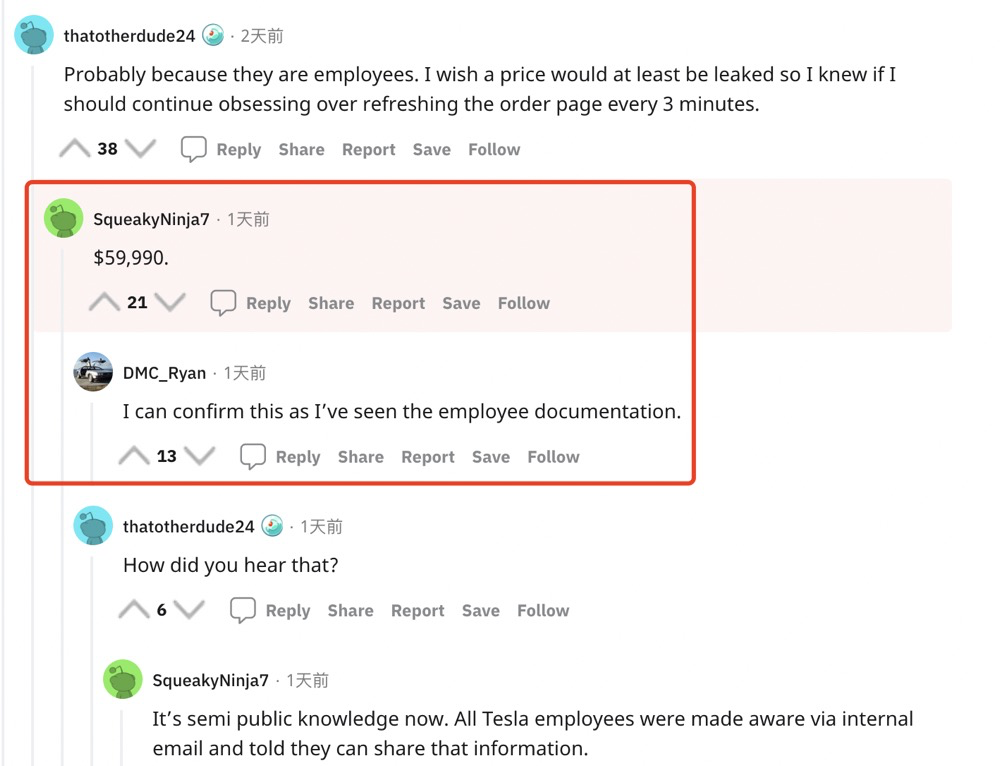Image resolution: width=1000 pixels, height=766 pixels.
Task: Open thatotherdude24's profile from top comment
Action: click(x=129, y=36)
